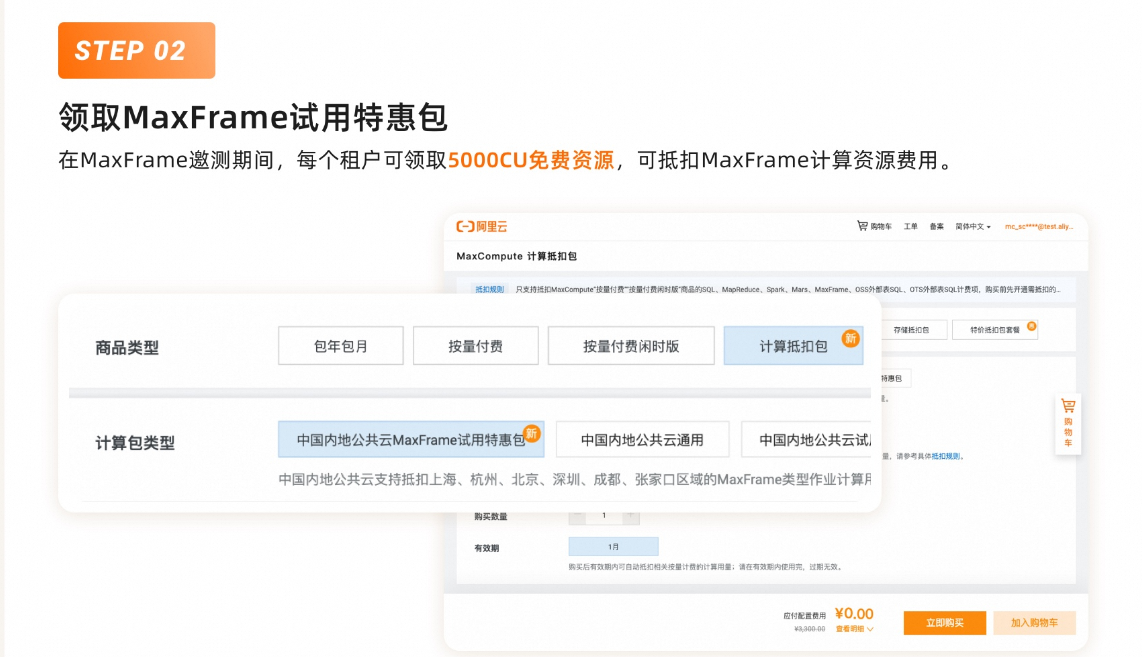Screen dimensions: 1142x657
Task: Click the 加入购物车 button
Action: [1035, 622]
